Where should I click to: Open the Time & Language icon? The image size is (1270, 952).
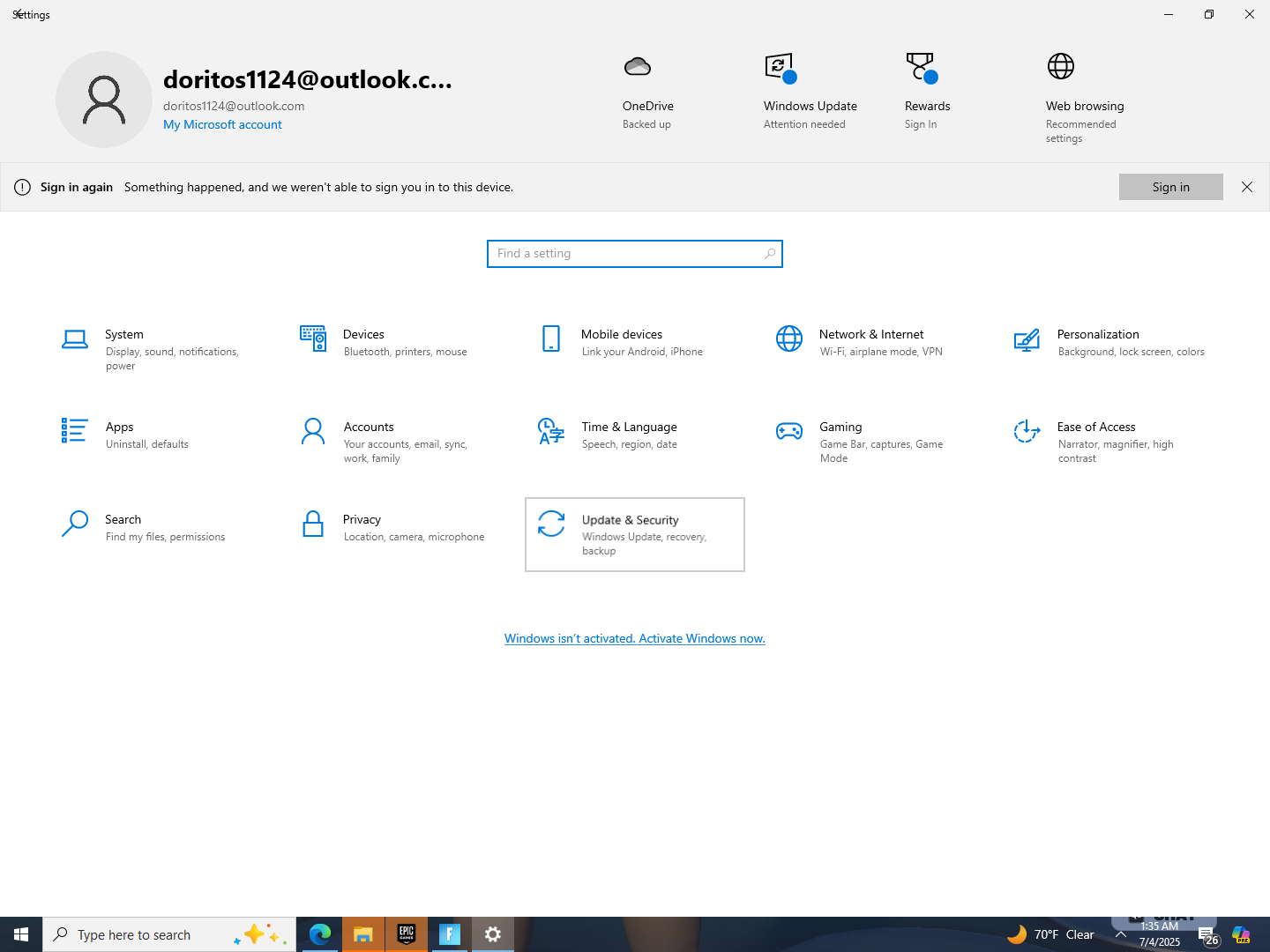click(x=551, y=431)
